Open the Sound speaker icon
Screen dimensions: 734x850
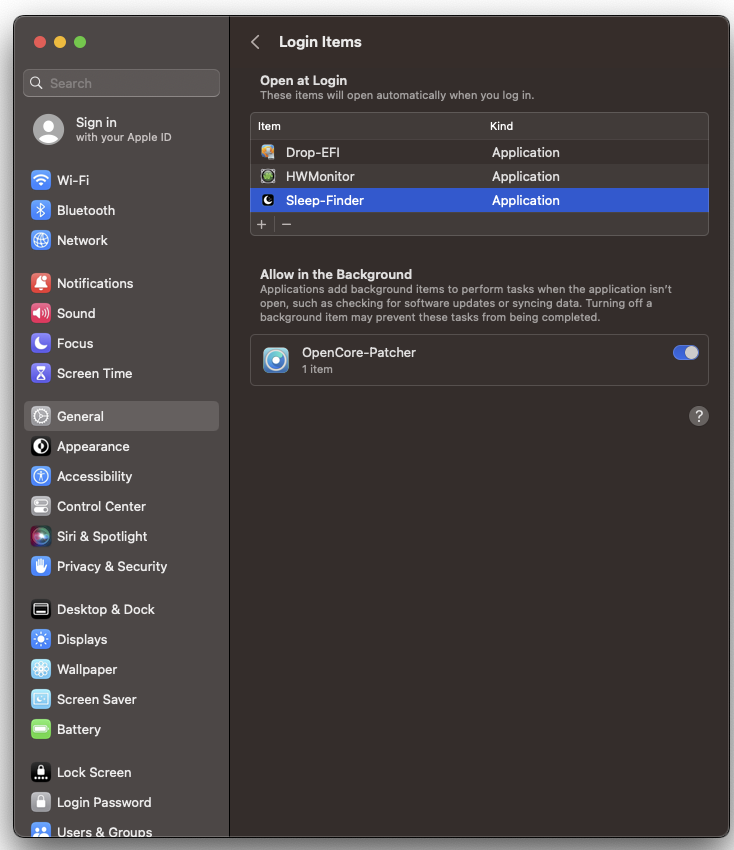coord(41,313)
